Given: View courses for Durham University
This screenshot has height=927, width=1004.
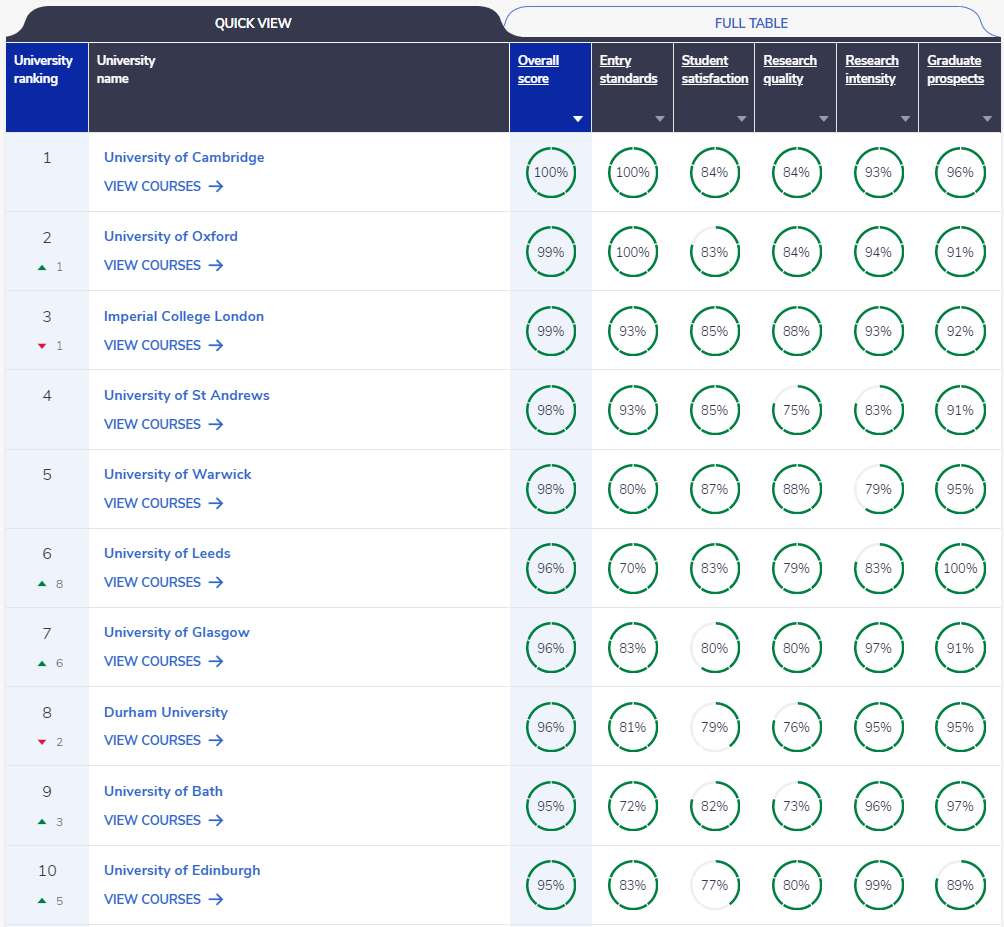Looking at the screenshot, I should [163, 740].
